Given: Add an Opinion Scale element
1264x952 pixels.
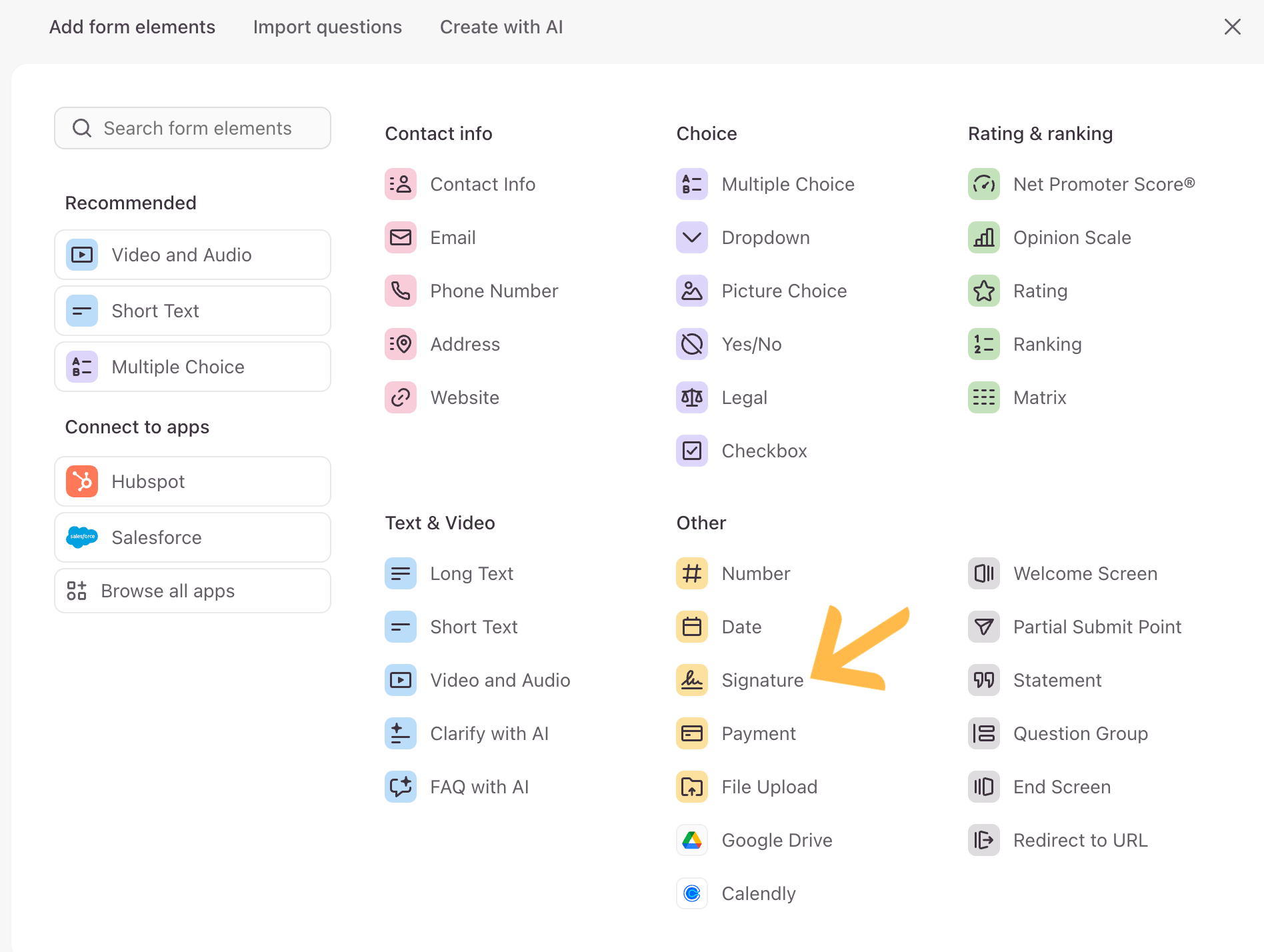Looking at the screenshot, I should pos(1071,237).
